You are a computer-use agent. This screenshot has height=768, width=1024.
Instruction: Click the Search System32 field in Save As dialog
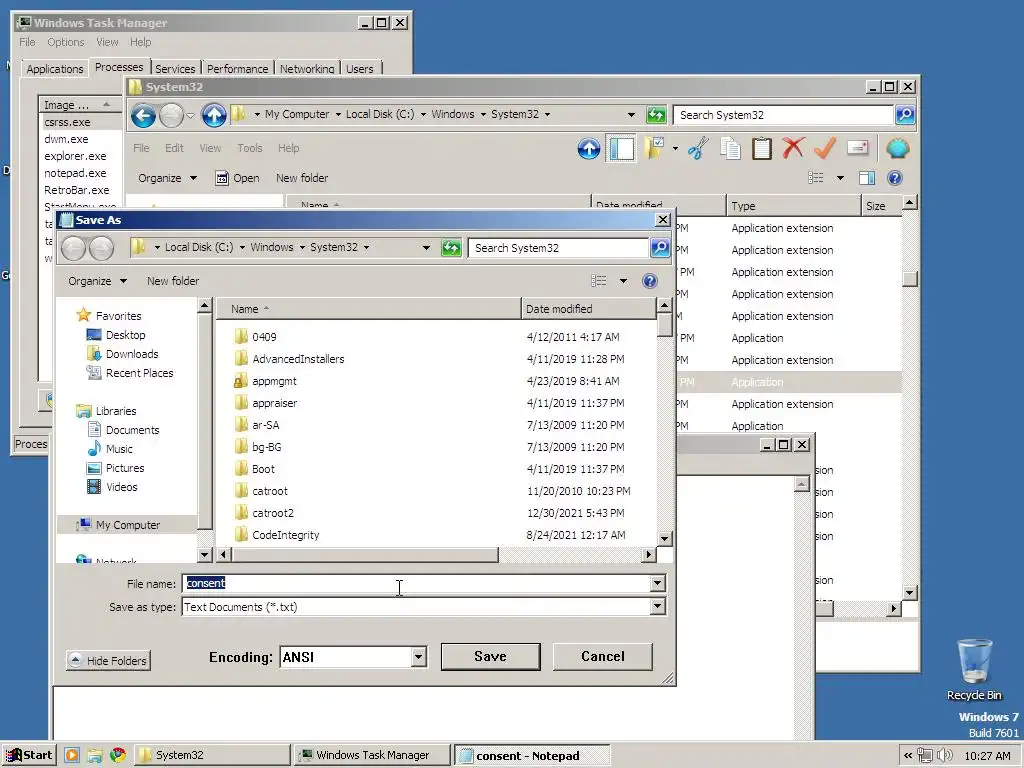[558, 248]
